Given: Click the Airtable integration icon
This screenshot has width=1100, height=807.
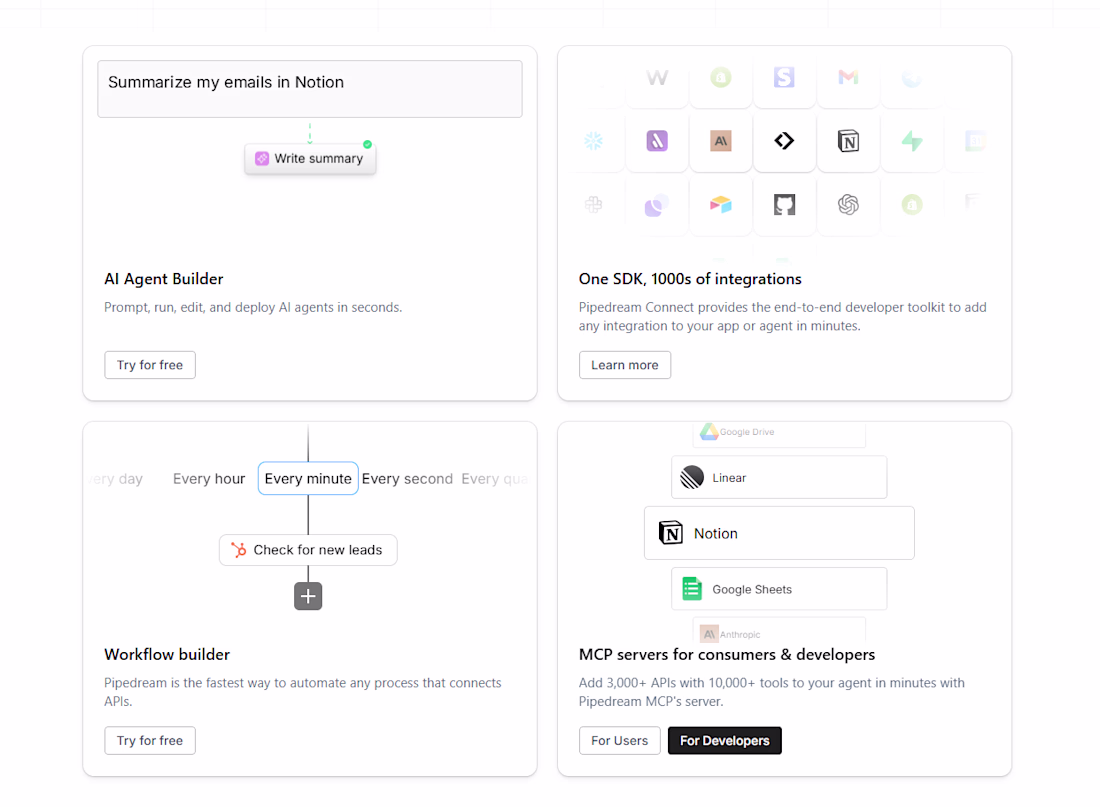Looking at the screenshot, I should [720, 205].
